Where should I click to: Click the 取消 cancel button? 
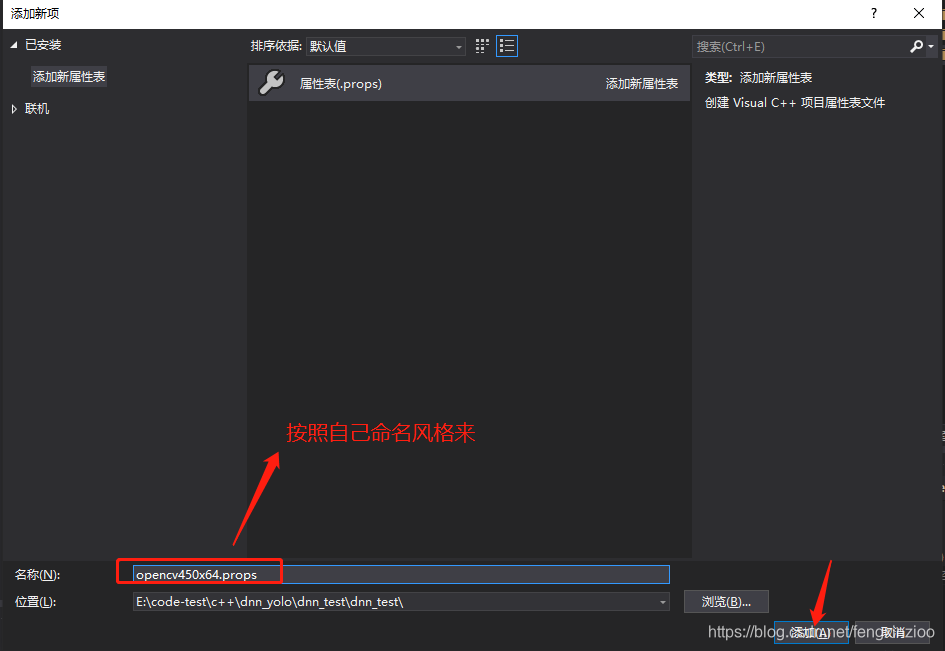893,632
